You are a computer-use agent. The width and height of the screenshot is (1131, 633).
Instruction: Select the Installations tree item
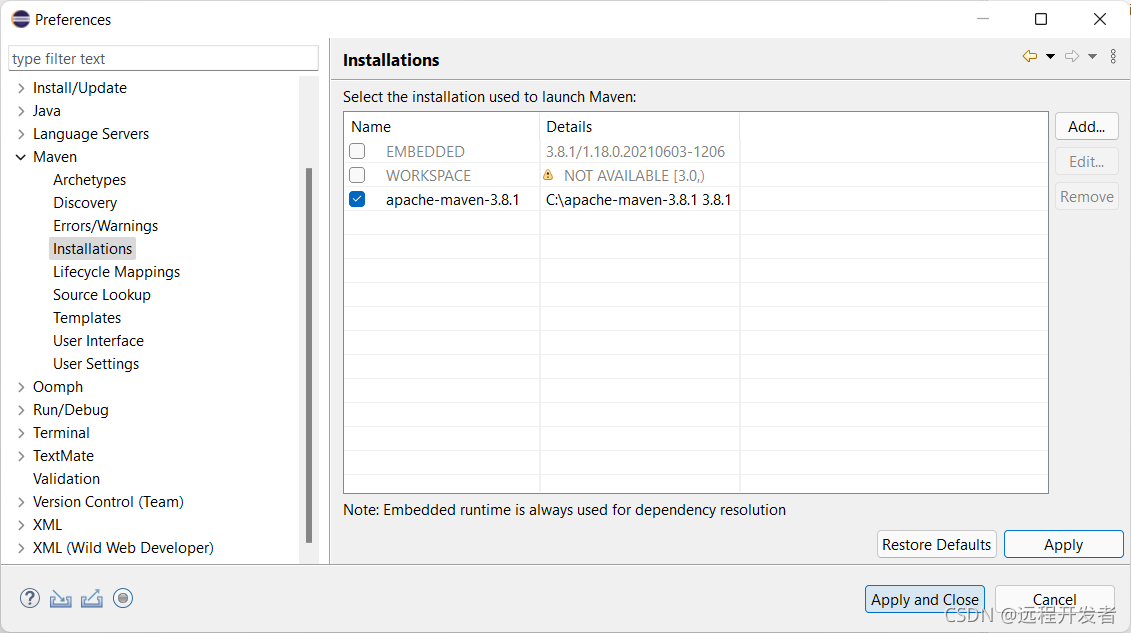click(x=92, y=249)
